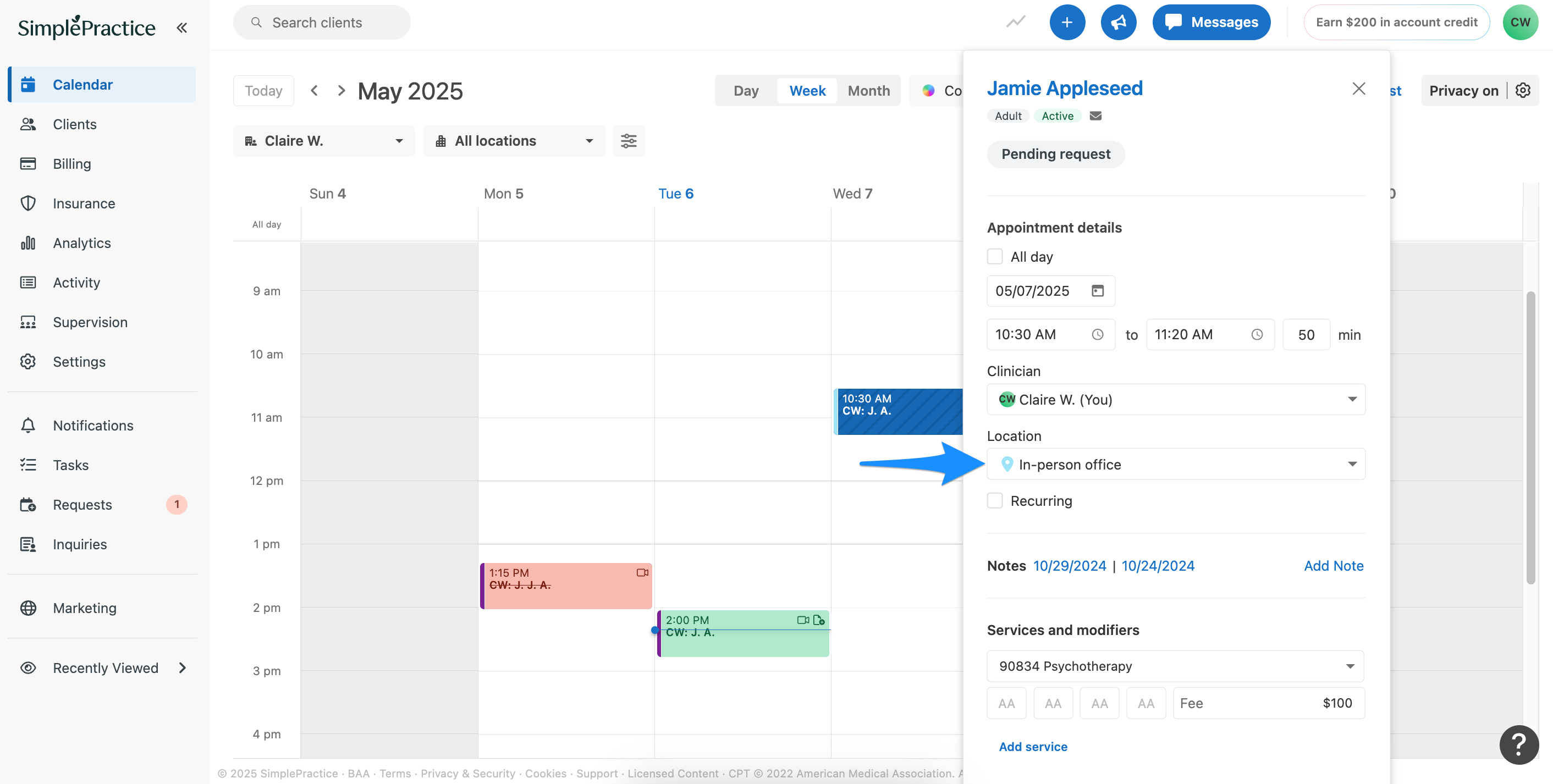Viewport: 1553px width, 784px height.
Task: Open the 90834 Psychotherapy service dropdown
Action: tap(1176, 666)
